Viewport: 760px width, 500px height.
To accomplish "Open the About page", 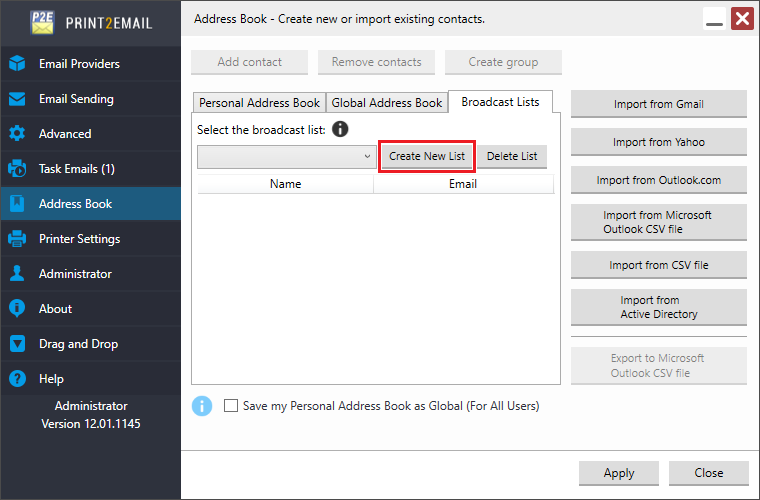I will click(91, 308).
